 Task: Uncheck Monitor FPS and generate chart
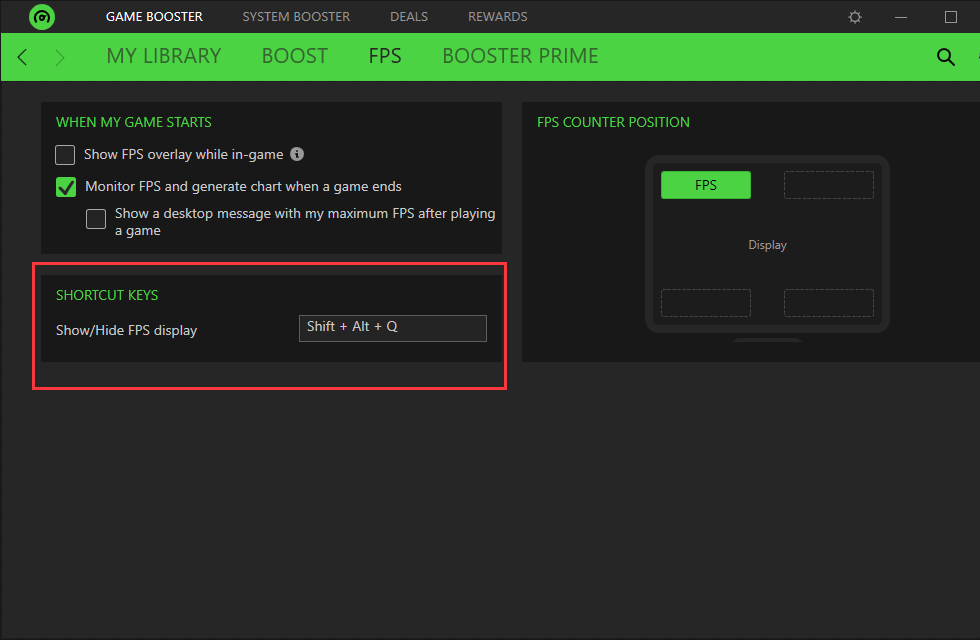coord(66,187)
